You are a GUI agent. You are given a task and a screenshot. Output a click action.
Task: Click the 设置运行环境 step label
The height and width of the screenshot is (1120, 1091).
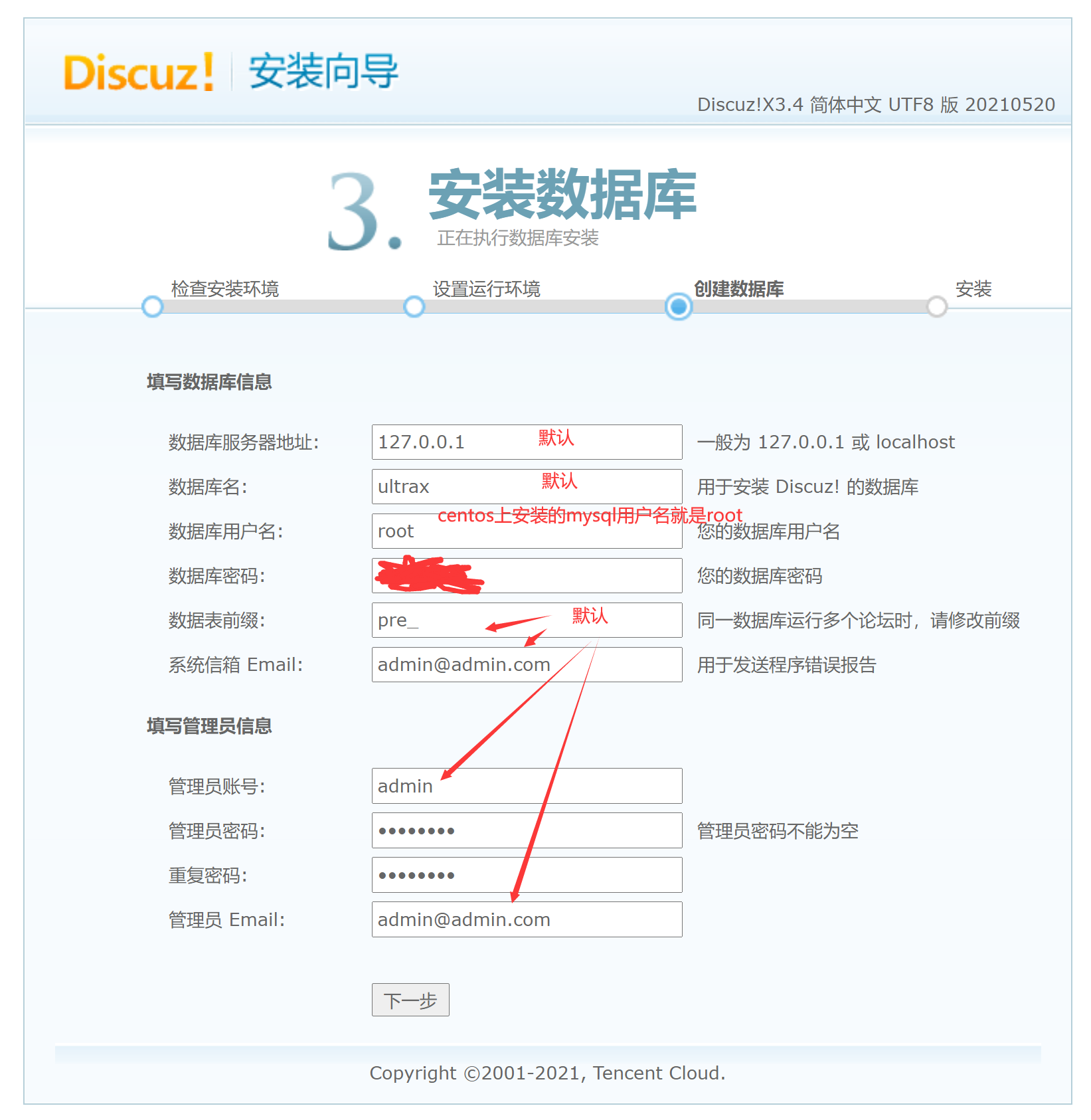pos(487,289)
